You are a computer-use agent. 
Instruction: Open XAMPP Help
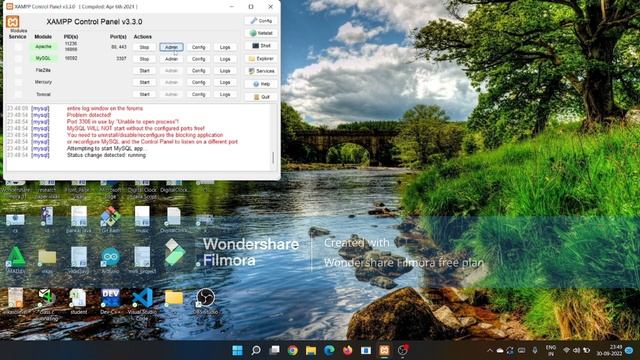pyautogui.click(x=261, y=84)
